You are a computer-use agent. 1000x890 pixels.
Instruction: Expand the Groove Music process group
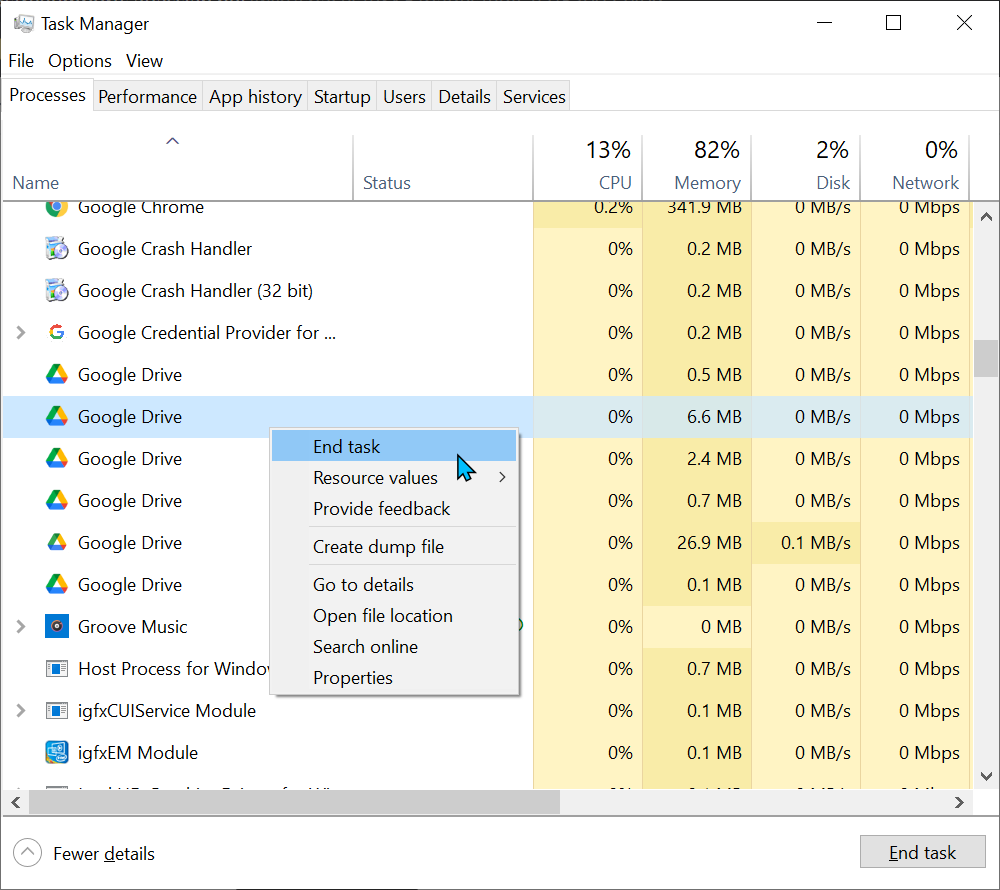point(20,627)
